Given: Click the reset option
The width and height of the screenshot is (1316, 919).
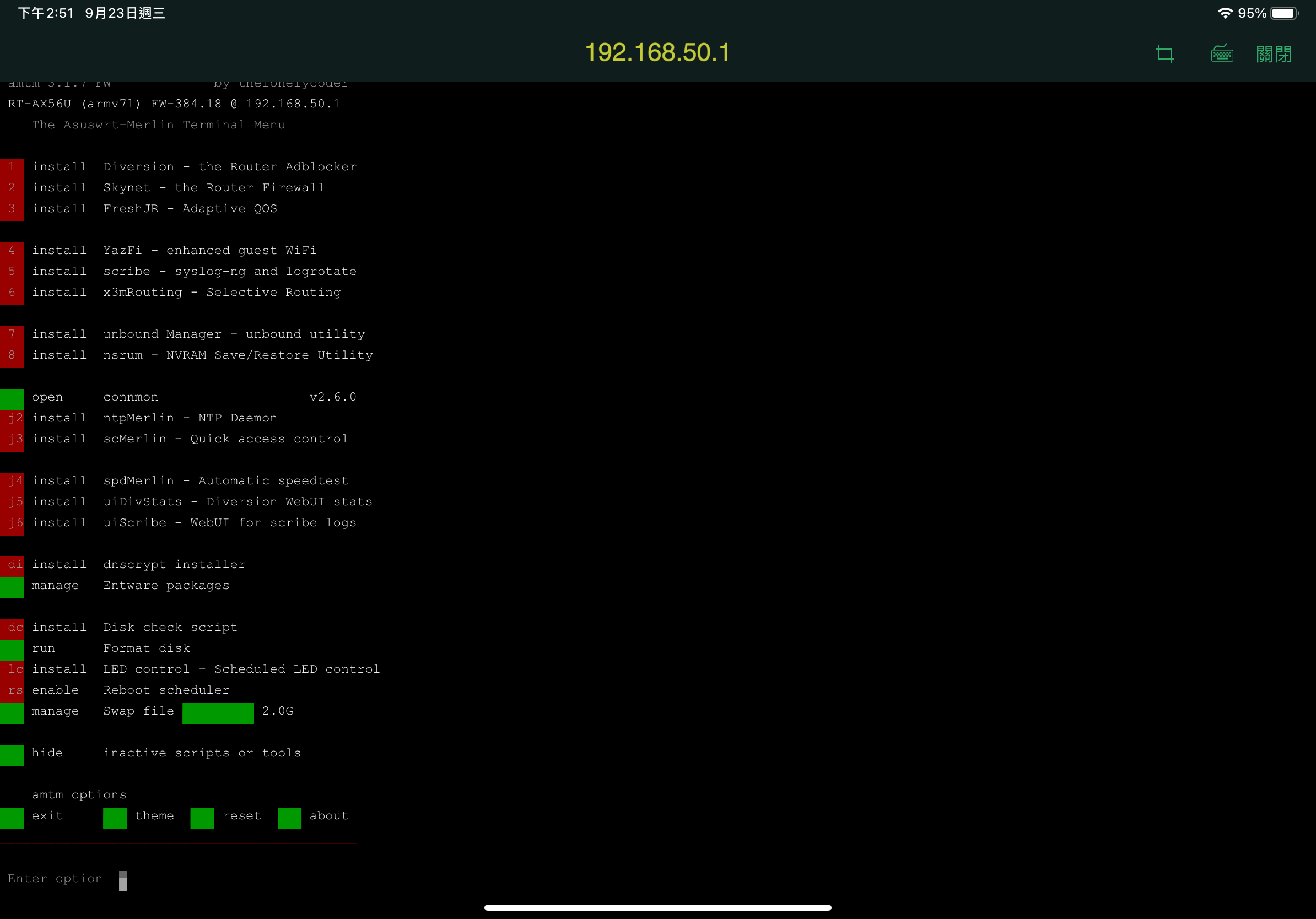Looking at the screenshot, I should pos(241,816).
